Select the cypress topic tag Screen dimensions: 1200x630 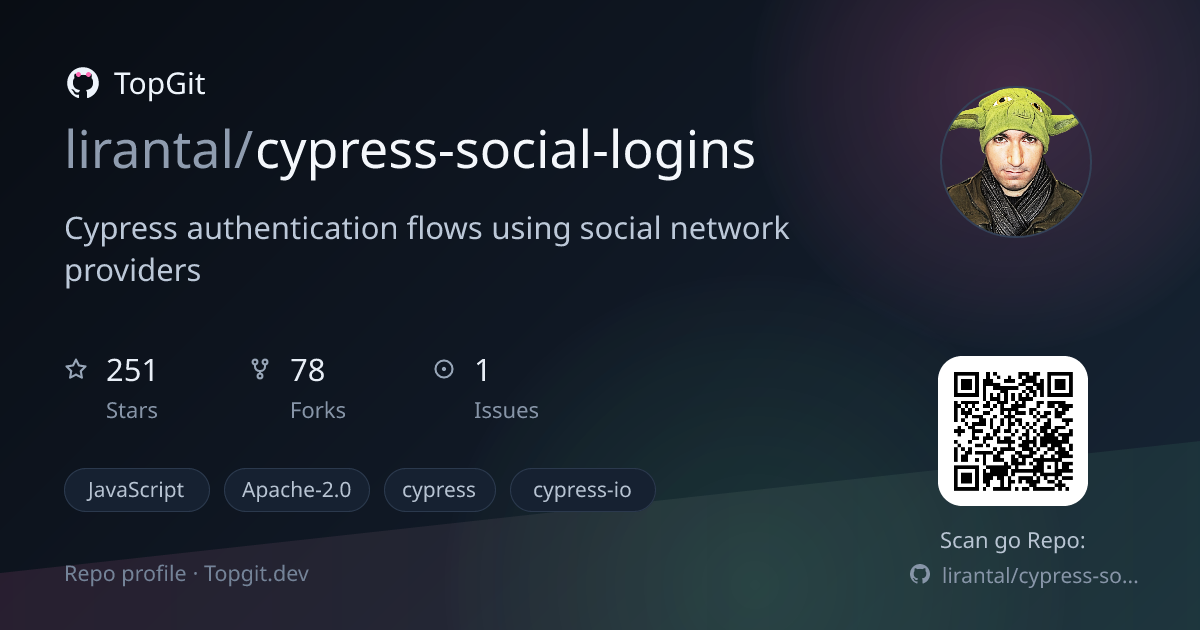[x=439, y=491]
